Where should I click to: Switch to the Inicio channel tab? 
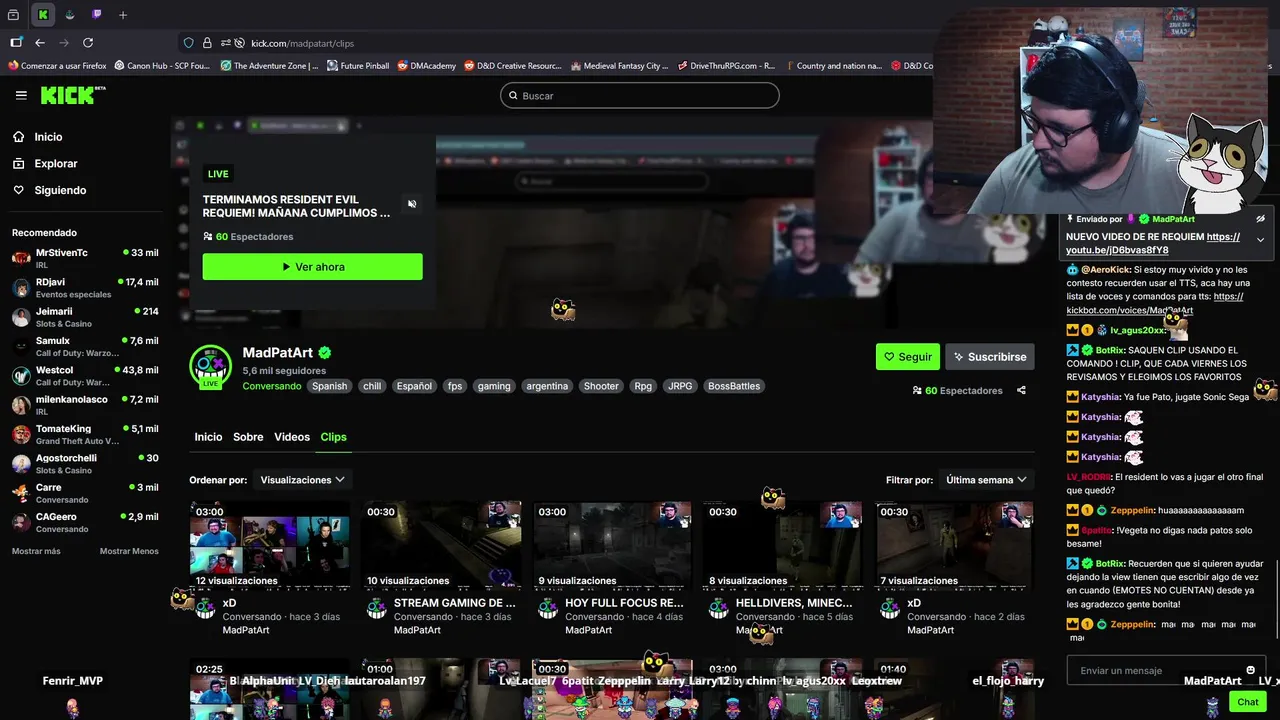point(208,437)
